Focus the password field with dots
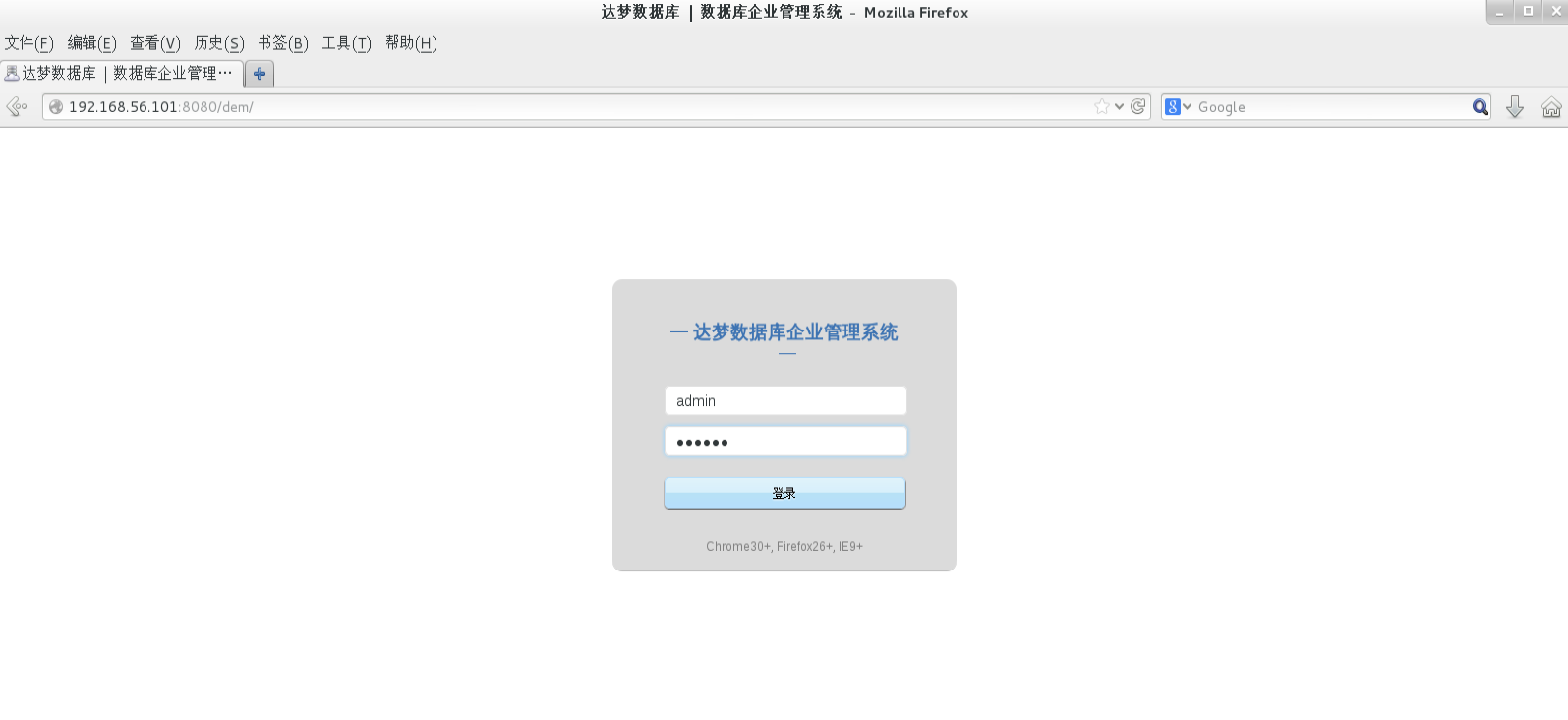1568x720 pixels. [785, 442]
